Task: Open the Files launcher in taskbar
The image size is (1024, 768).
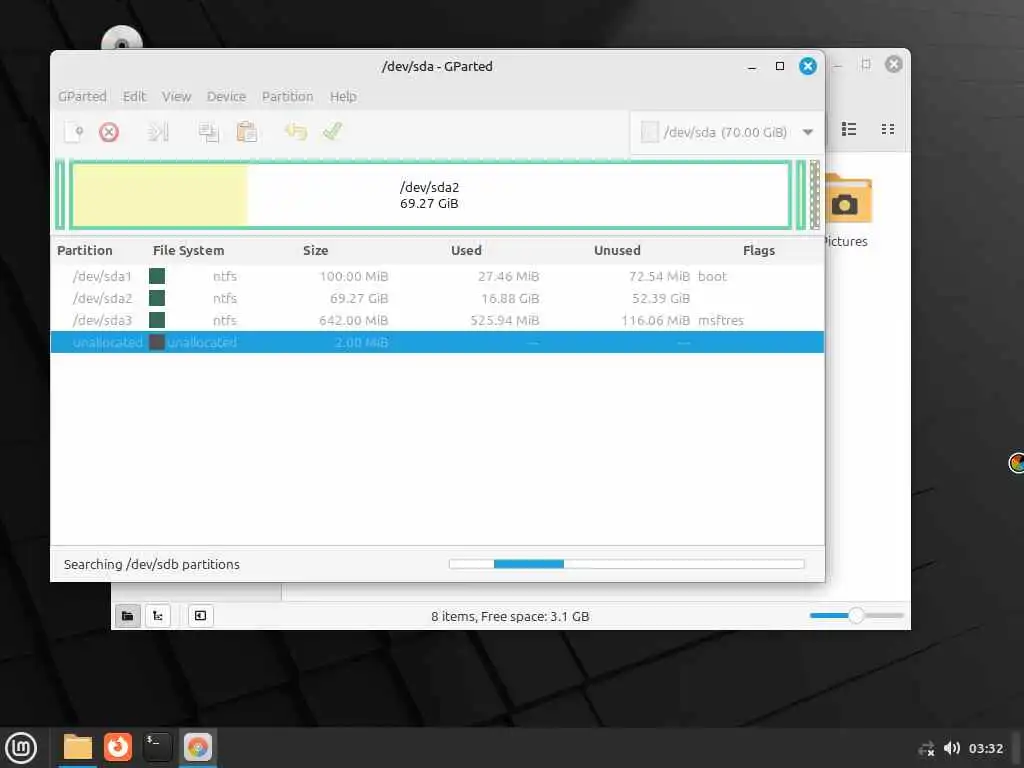Action: pyautogui.click(x=78, y=747)
